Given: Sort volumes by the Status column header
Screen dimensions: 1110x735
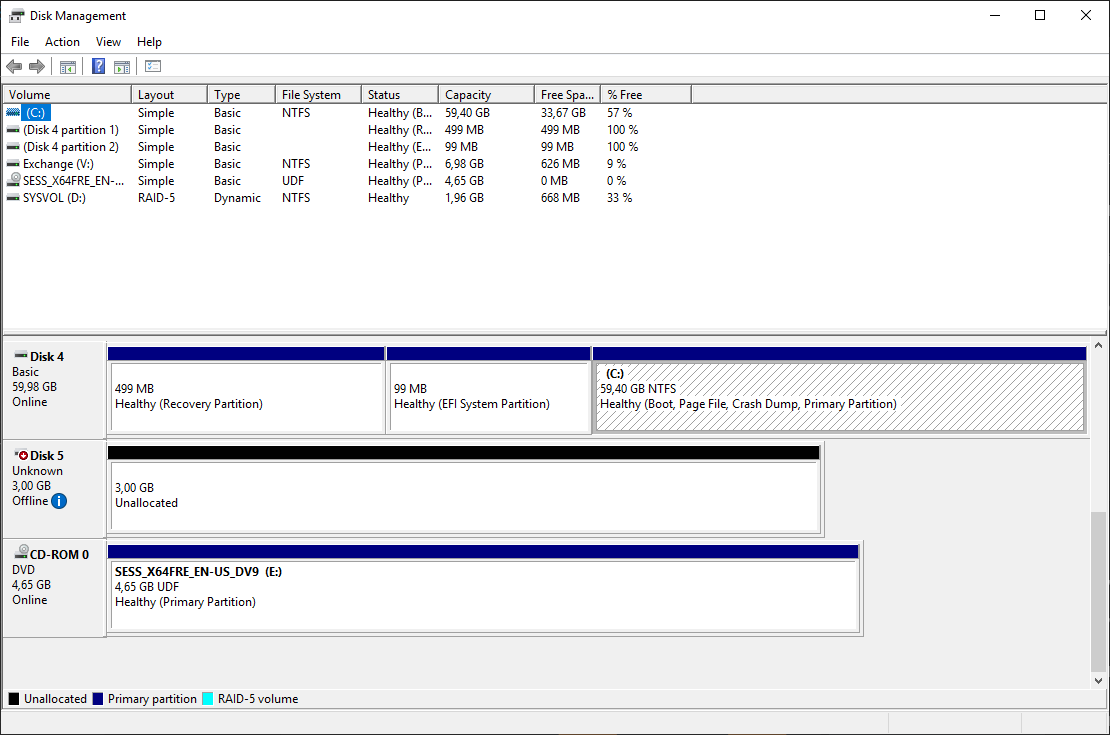Looking at the screenshot, I should point(399,93).
